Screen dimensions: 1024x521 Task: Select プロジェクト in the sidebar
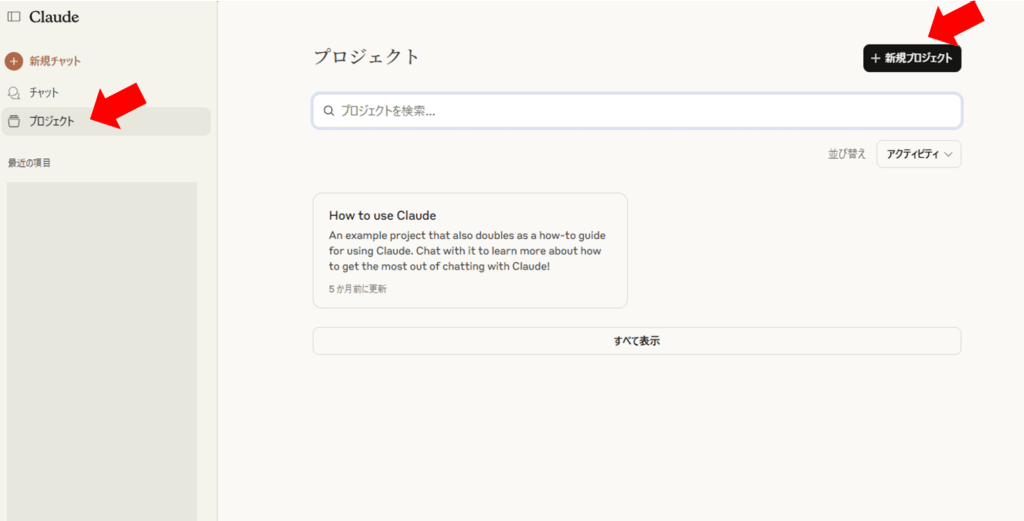(x=106, y=121)
